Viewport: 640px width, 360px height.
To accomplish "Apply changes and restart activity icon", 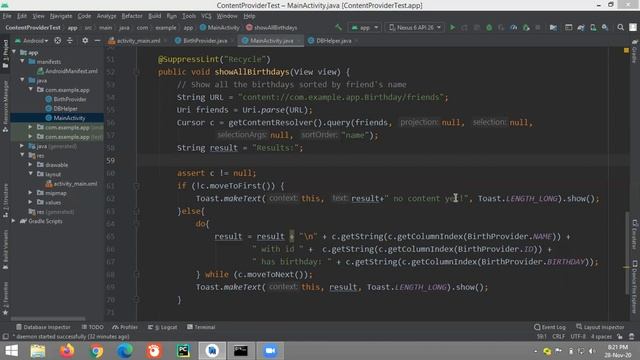I will 464,27.
